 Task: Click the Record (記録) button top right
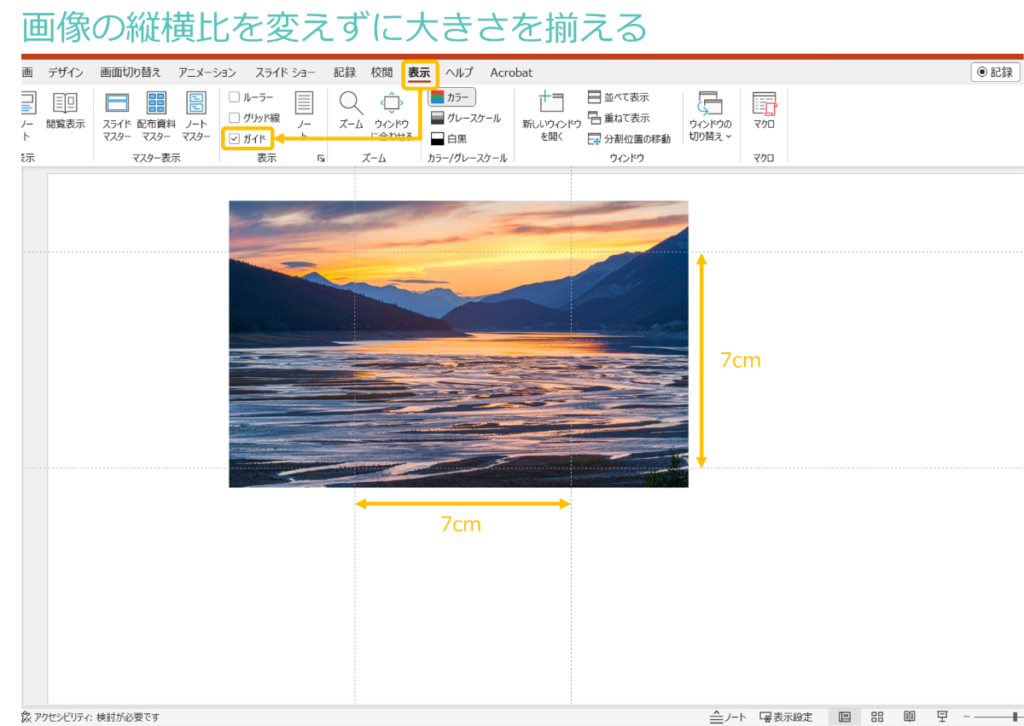pyautogui.click(x=993, y=71)
